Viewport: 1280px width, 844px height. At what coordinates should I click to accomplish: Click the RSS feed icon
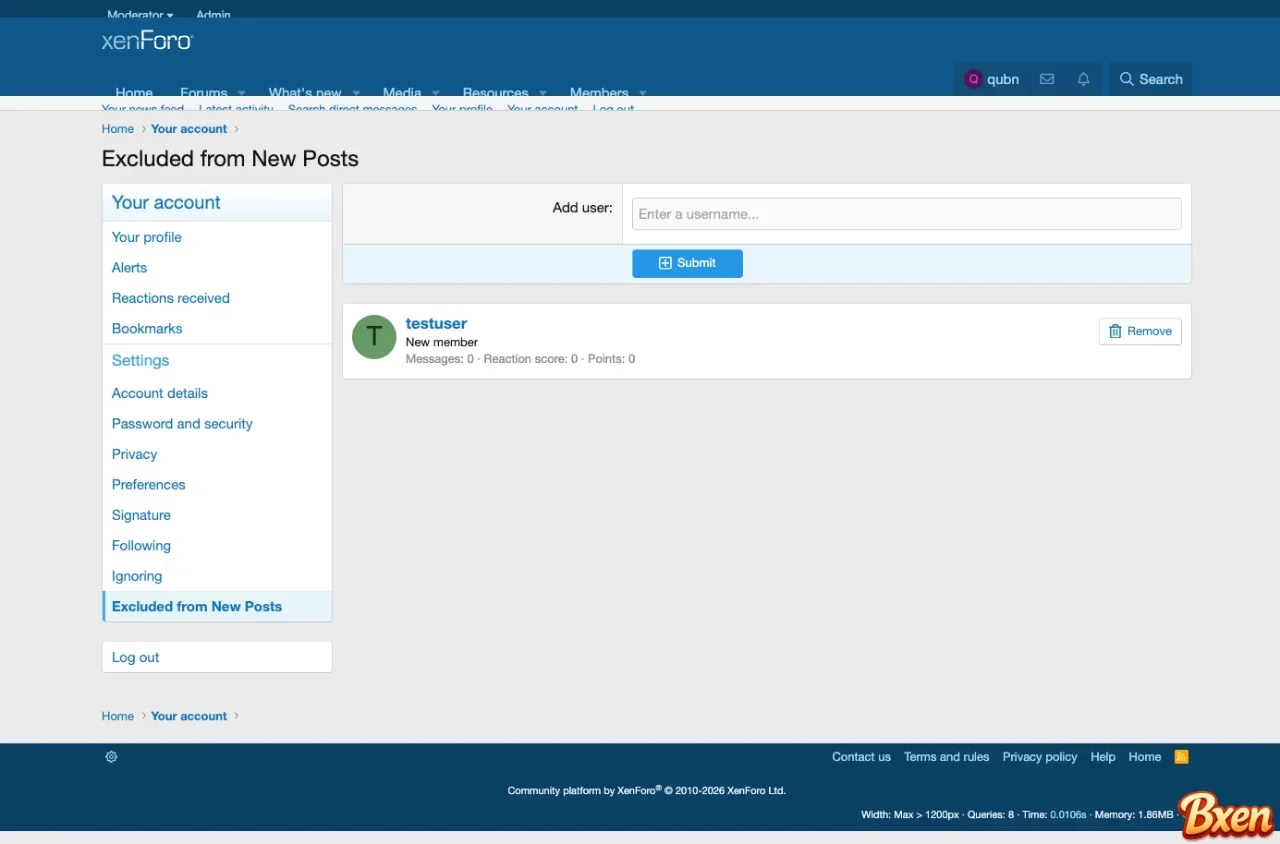tap(1181, 757)
